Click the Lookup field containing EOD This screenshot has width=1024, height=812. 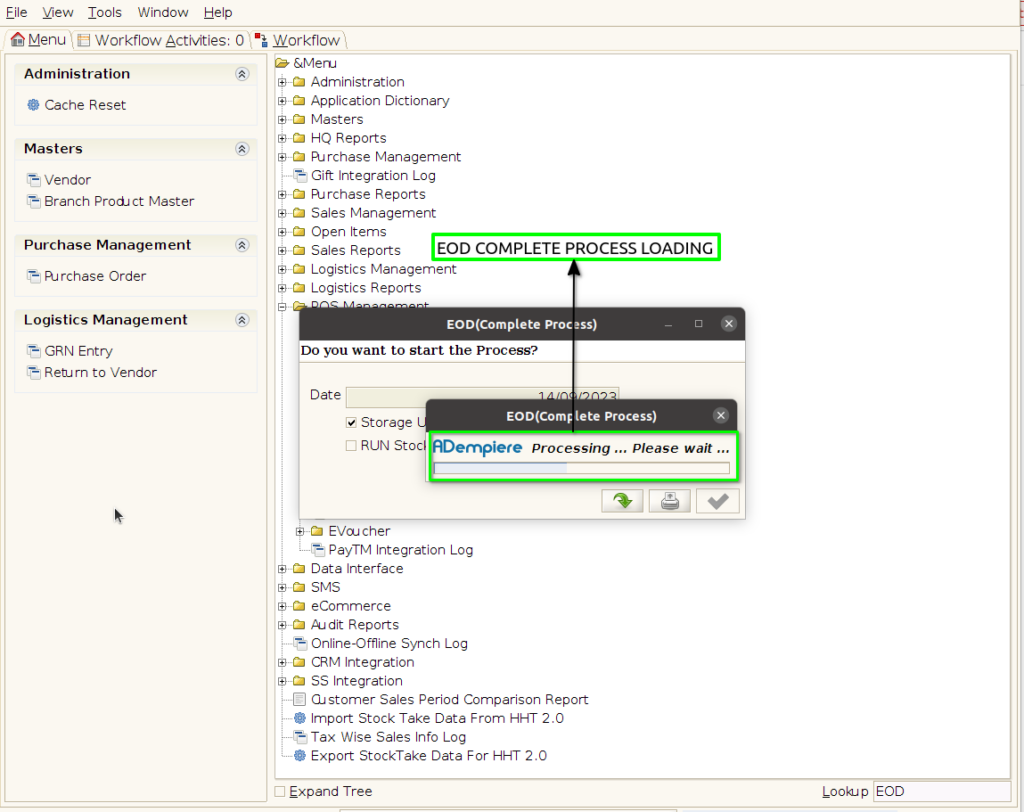click(x=942, y=792)
